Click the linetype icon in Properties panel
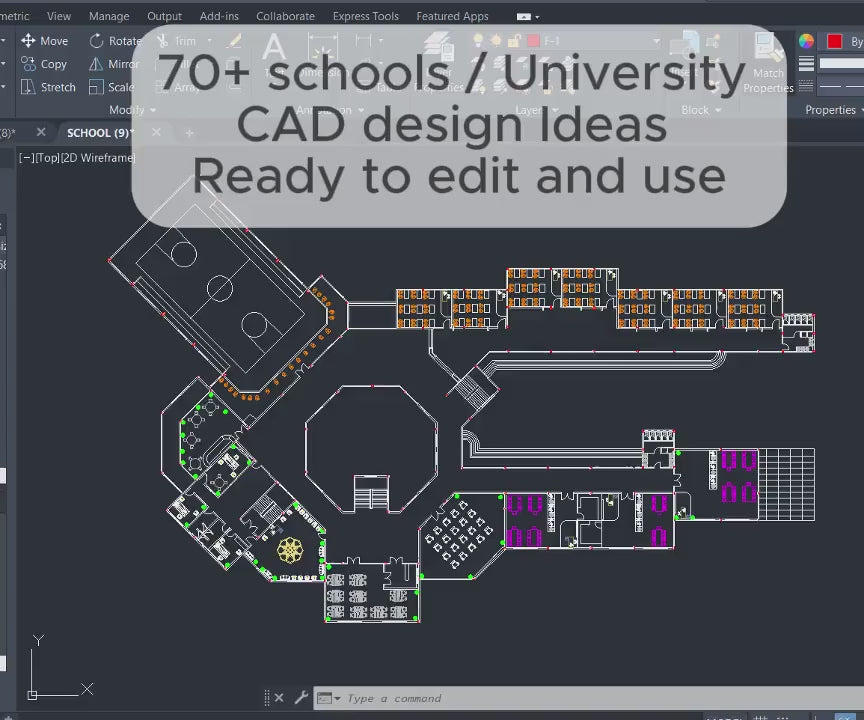 (x=806, y=86)
